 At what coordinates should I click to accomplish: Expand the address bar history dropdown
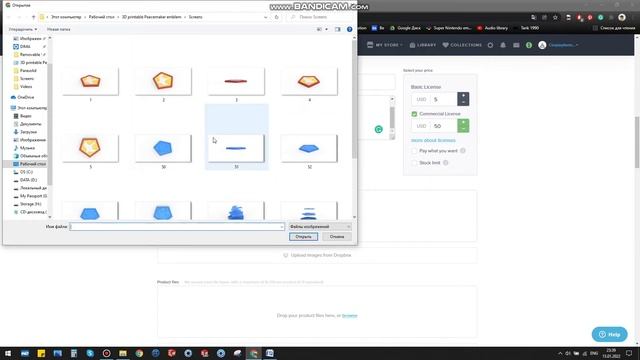click(266, 17)
